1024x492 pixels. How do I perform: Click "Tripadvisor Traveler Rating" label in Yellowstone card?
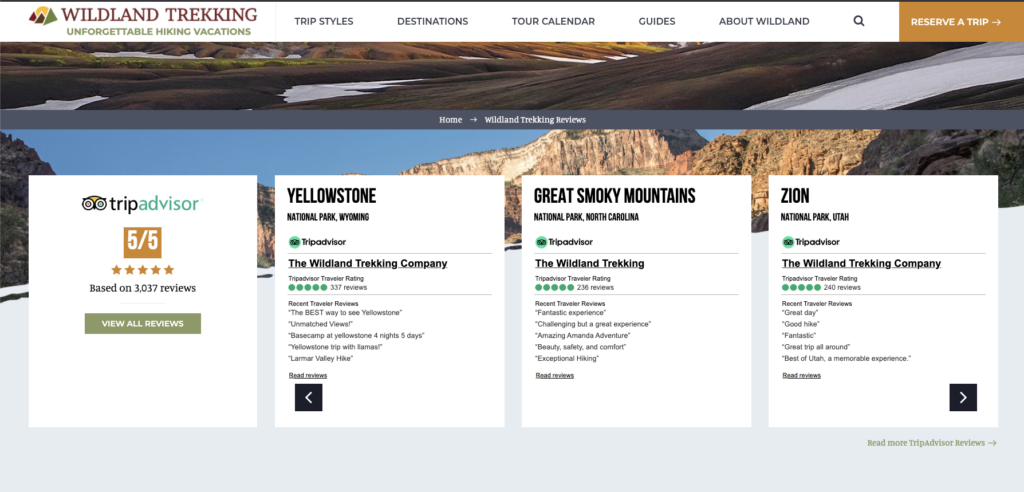coord(326,278)
